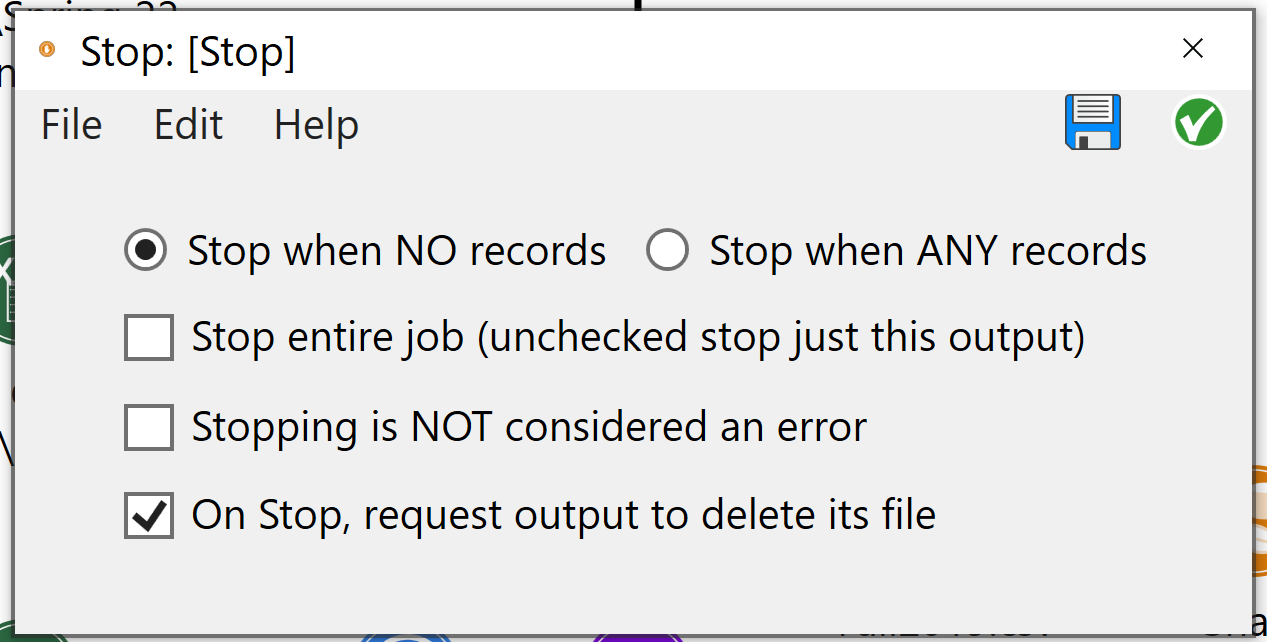Screen dimensions: 1267x642
Task: Select the green Excel node behind the dialog
Action: (x=5, y=290)
